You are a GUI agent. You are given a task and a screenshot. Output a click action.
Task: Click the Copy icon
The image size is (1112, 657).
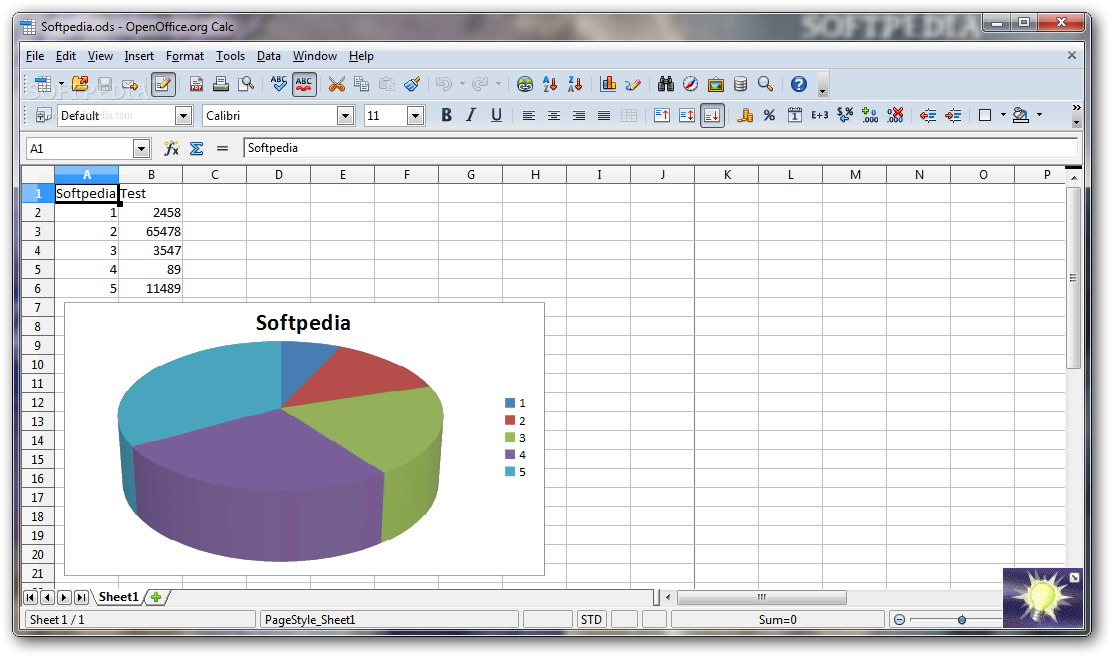tap(362, 84)
